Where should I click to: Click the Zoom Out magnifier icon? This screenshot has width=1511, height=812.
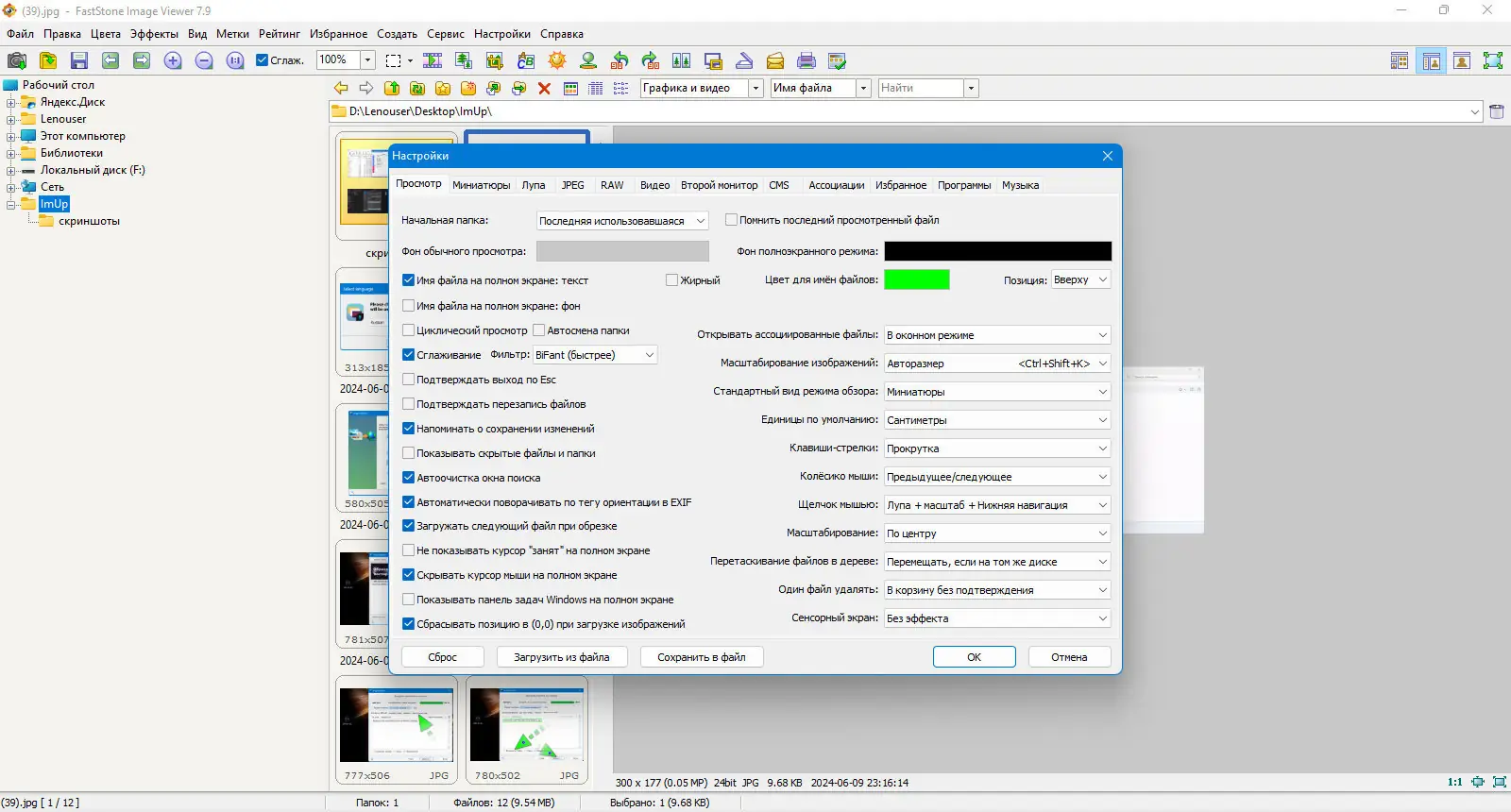(204, 60)
